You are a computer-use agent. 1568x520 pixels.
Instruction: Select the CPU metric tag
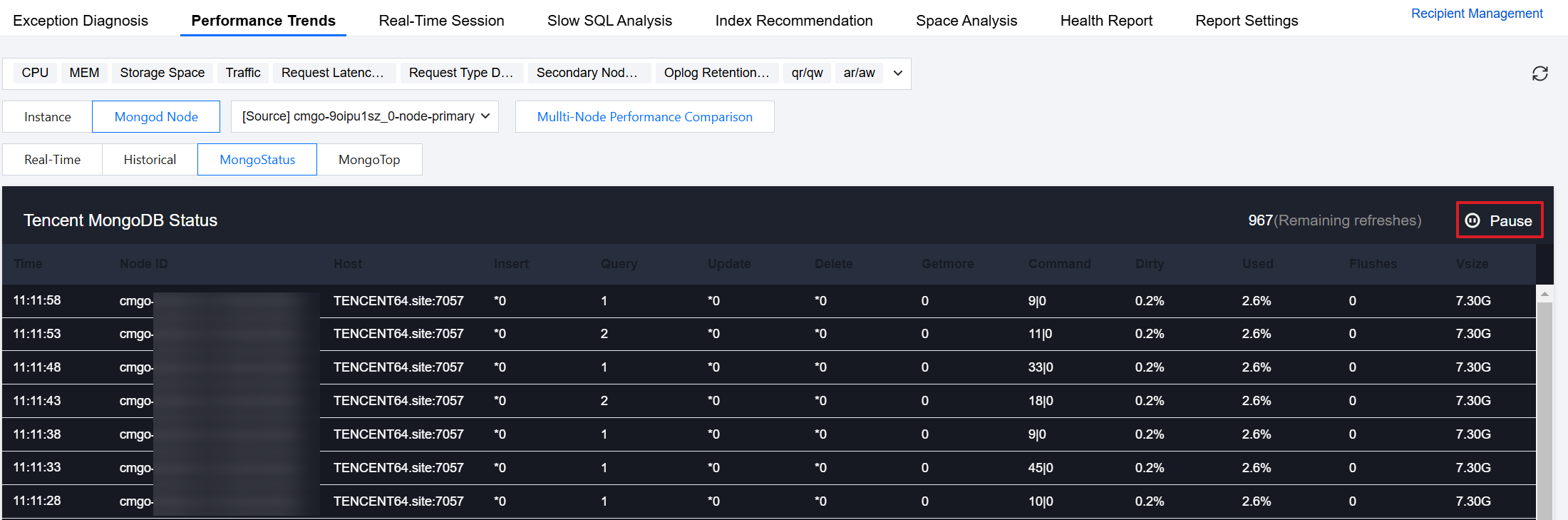click(x=35, y=73)
